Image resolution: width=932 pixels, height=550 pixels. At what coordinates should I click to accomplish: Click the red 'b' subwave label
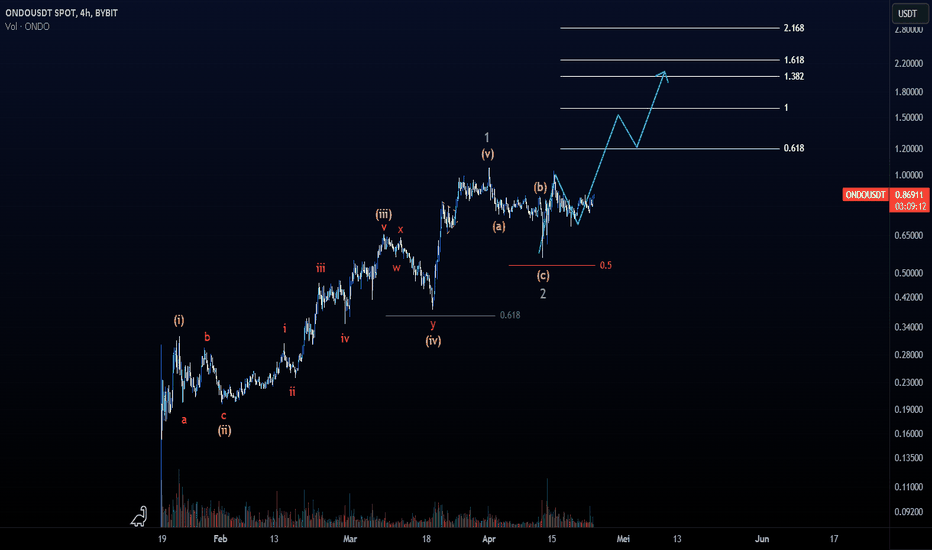click(207, 337)
